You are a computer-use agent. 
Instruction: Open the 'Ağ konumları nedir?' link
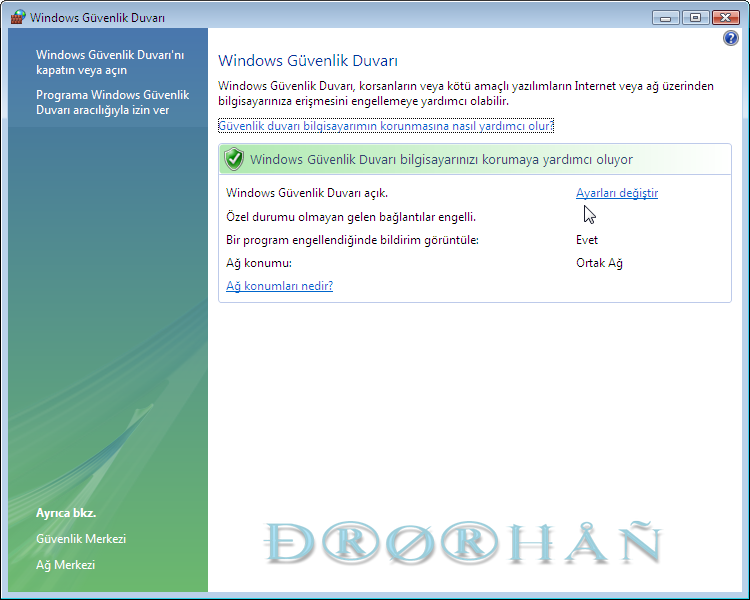[279, 286]
